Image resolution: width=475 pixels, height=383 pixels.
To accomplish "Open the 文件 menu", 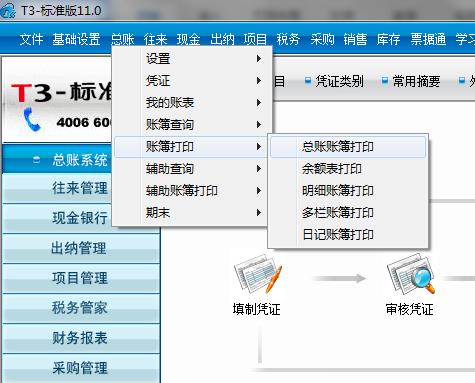I will [31, 39].
